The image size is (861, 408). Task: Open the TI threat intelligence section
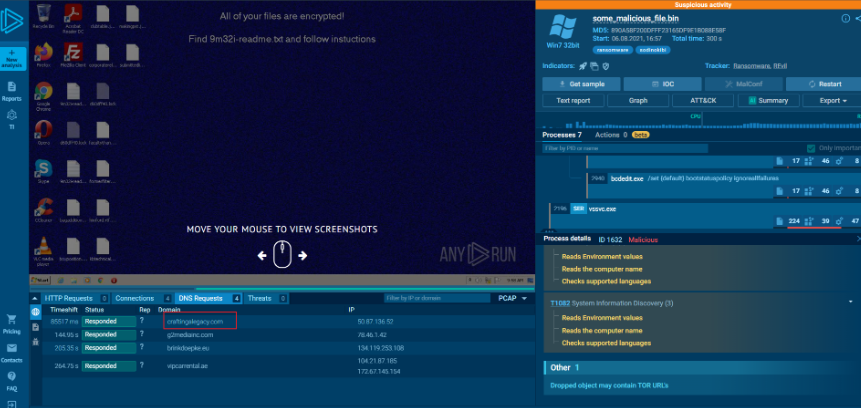[x=12, y=119]
